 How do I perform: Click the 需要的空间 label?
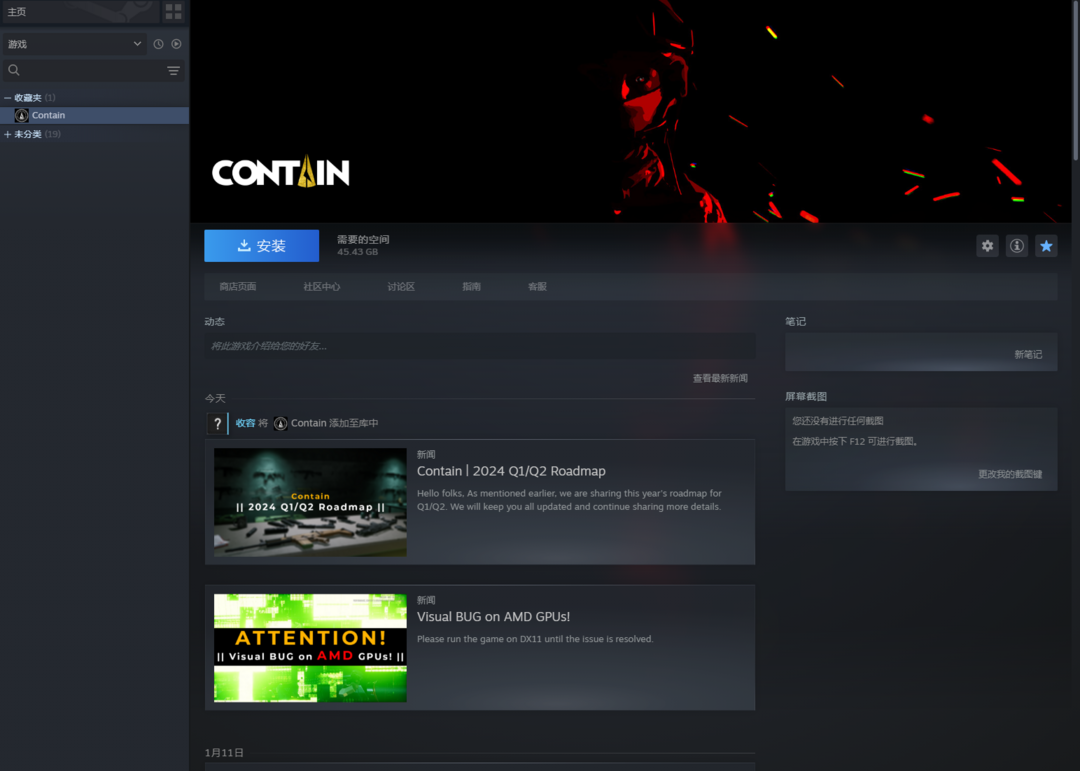[363, 240]
